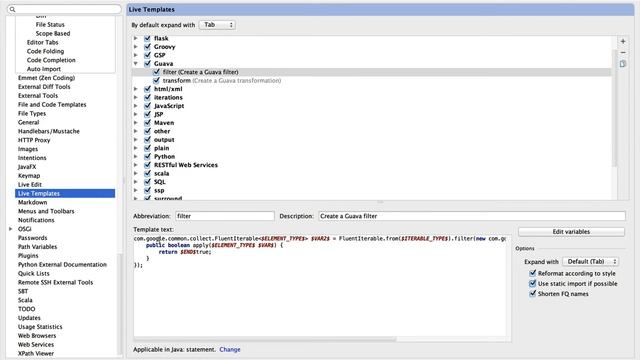Screen dimensions: 640x360
Task: Open Usage Statistics settings
Action: (40, 327)
